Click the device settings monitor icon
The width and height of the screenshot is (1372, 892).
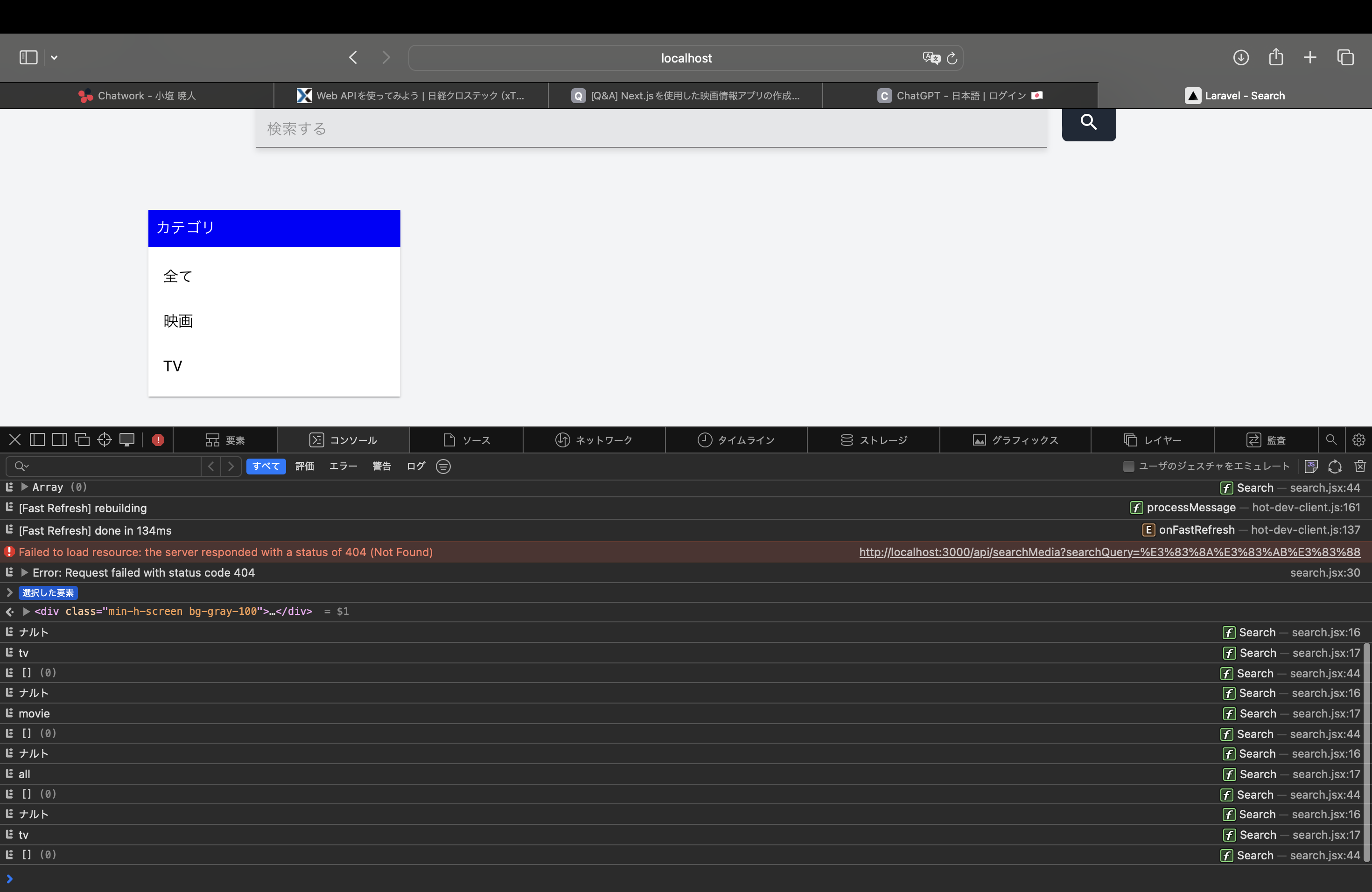[x=127, y=439]
